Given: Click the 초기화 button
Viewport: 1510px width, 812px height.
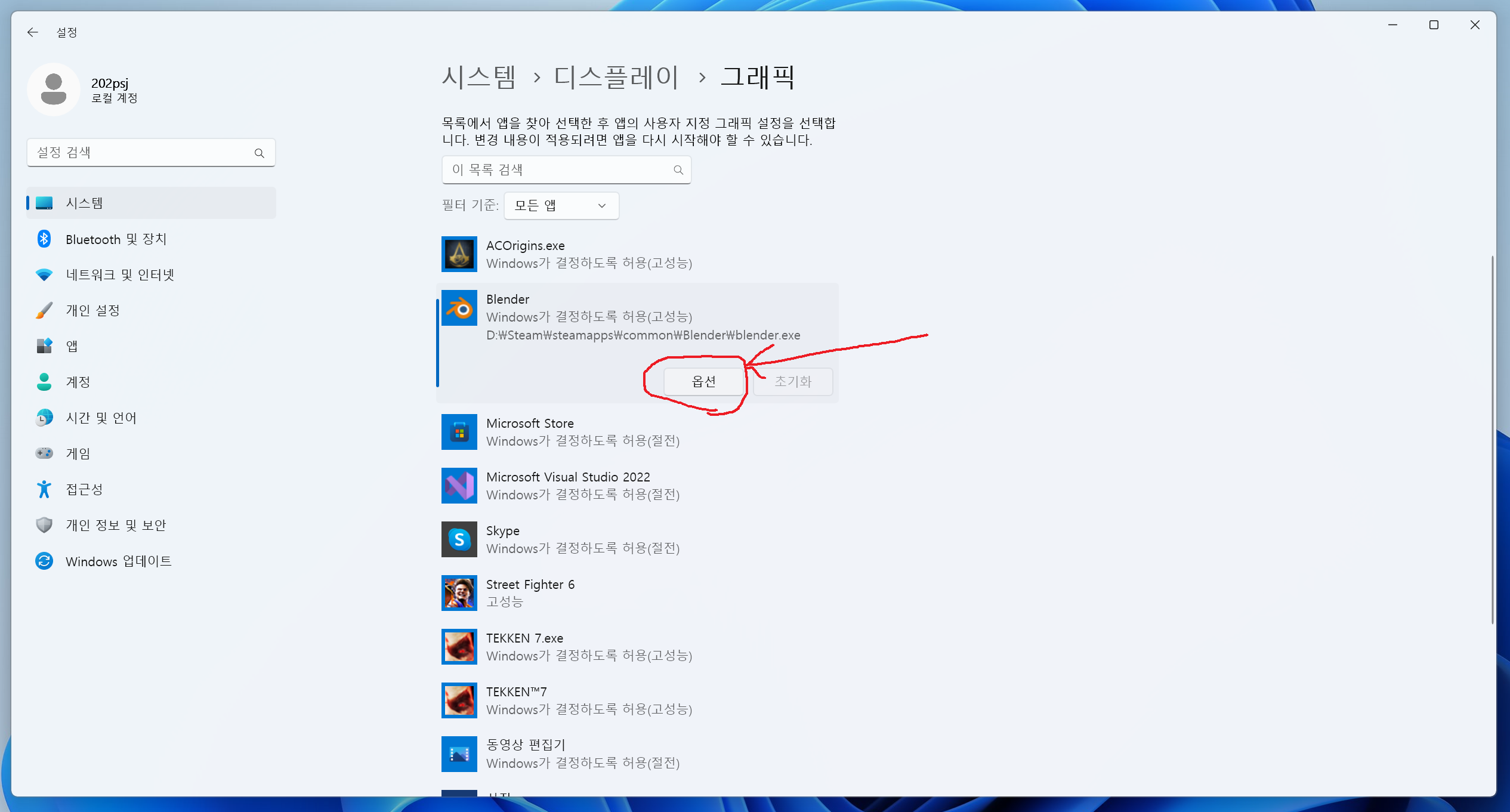Looking at the screenshot, I should [792, 382].
